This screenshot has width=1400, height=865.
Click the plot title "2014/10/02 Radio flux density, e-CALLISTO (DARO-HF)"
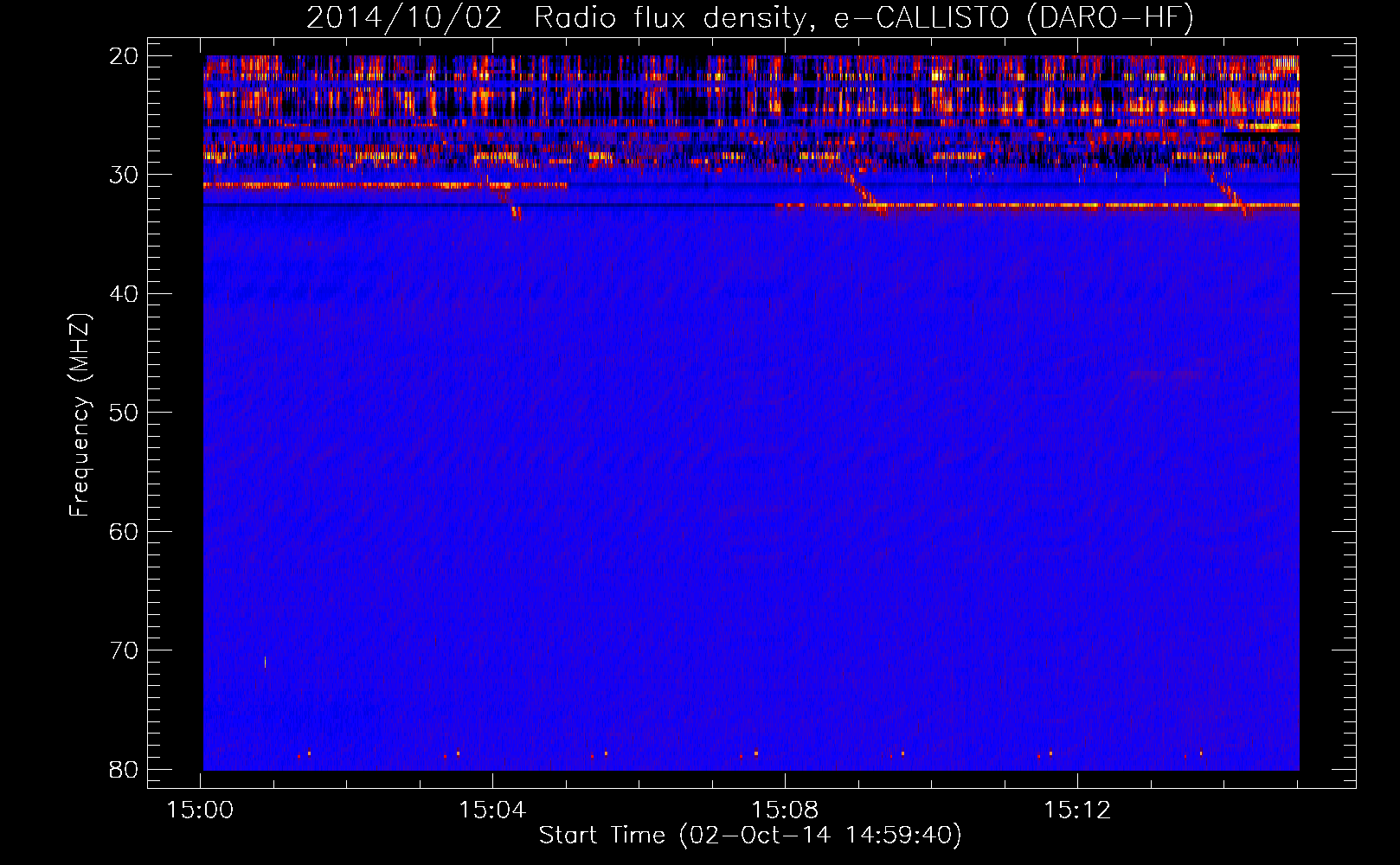(x=750, y=18)
